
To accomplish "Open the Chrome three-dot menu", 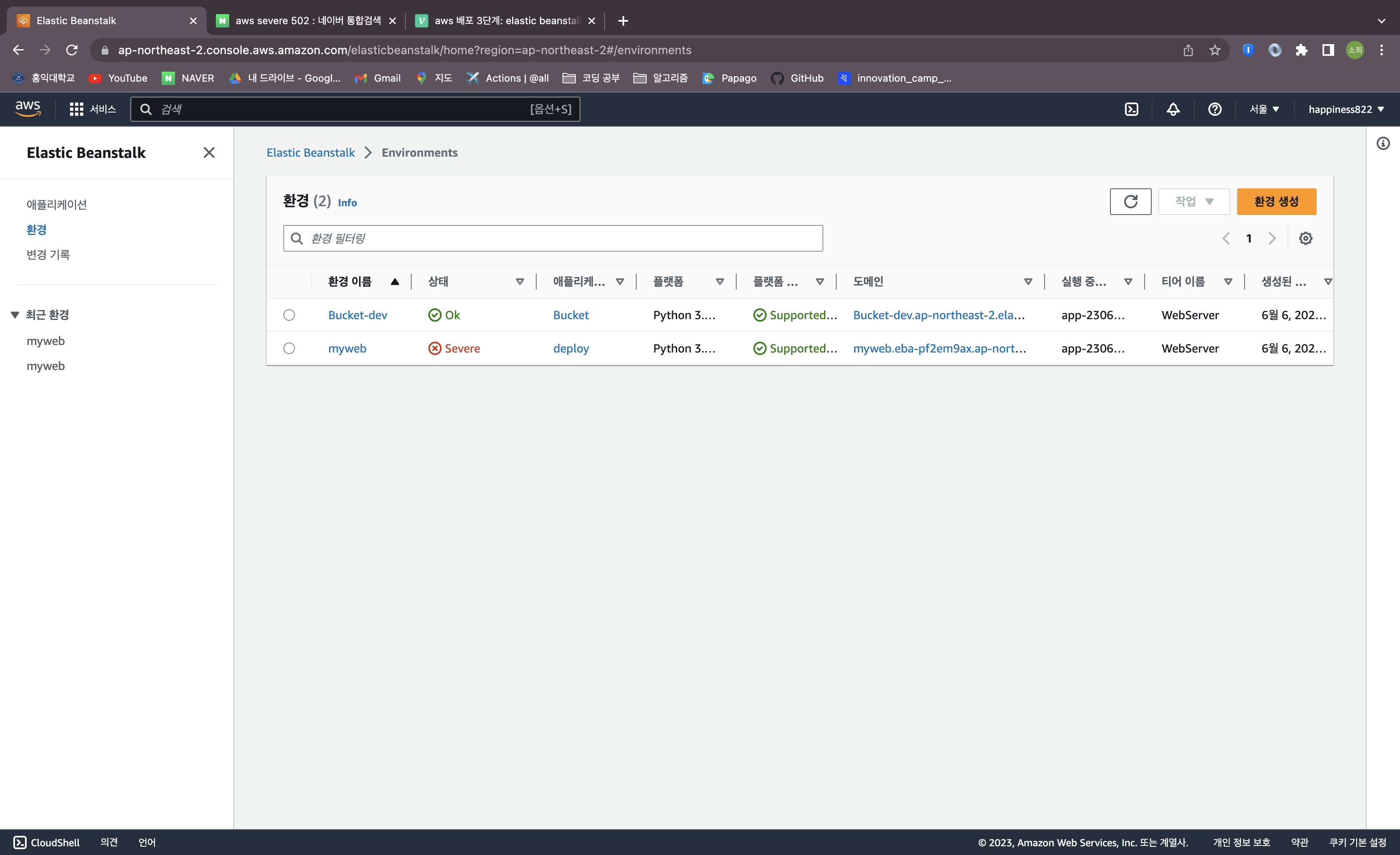I will pyautogui.click(x=1381, y=50).
